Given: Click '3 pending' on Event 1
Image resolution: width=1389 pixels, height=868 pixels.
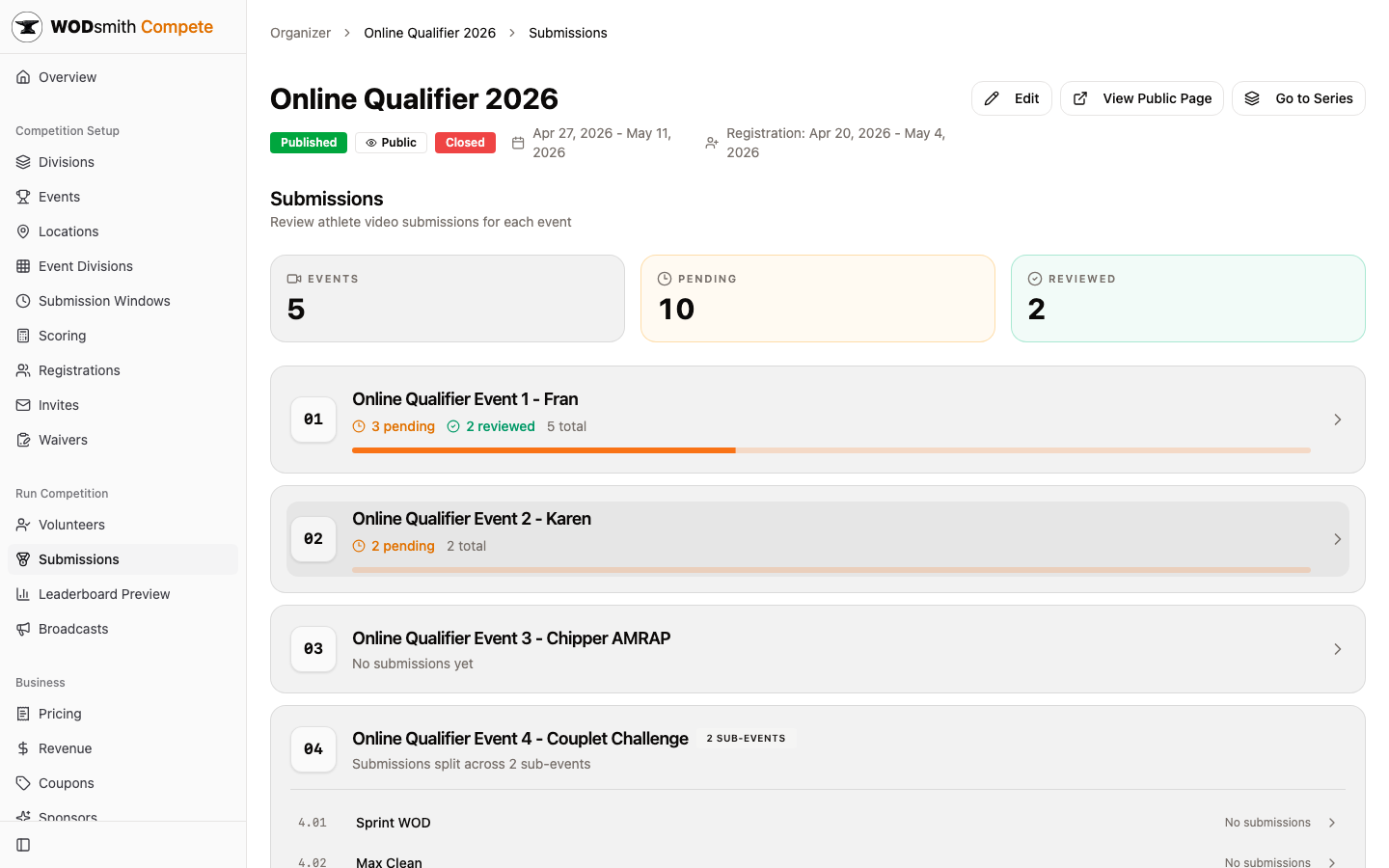Looking at the screenshot, I should point(394,426).
